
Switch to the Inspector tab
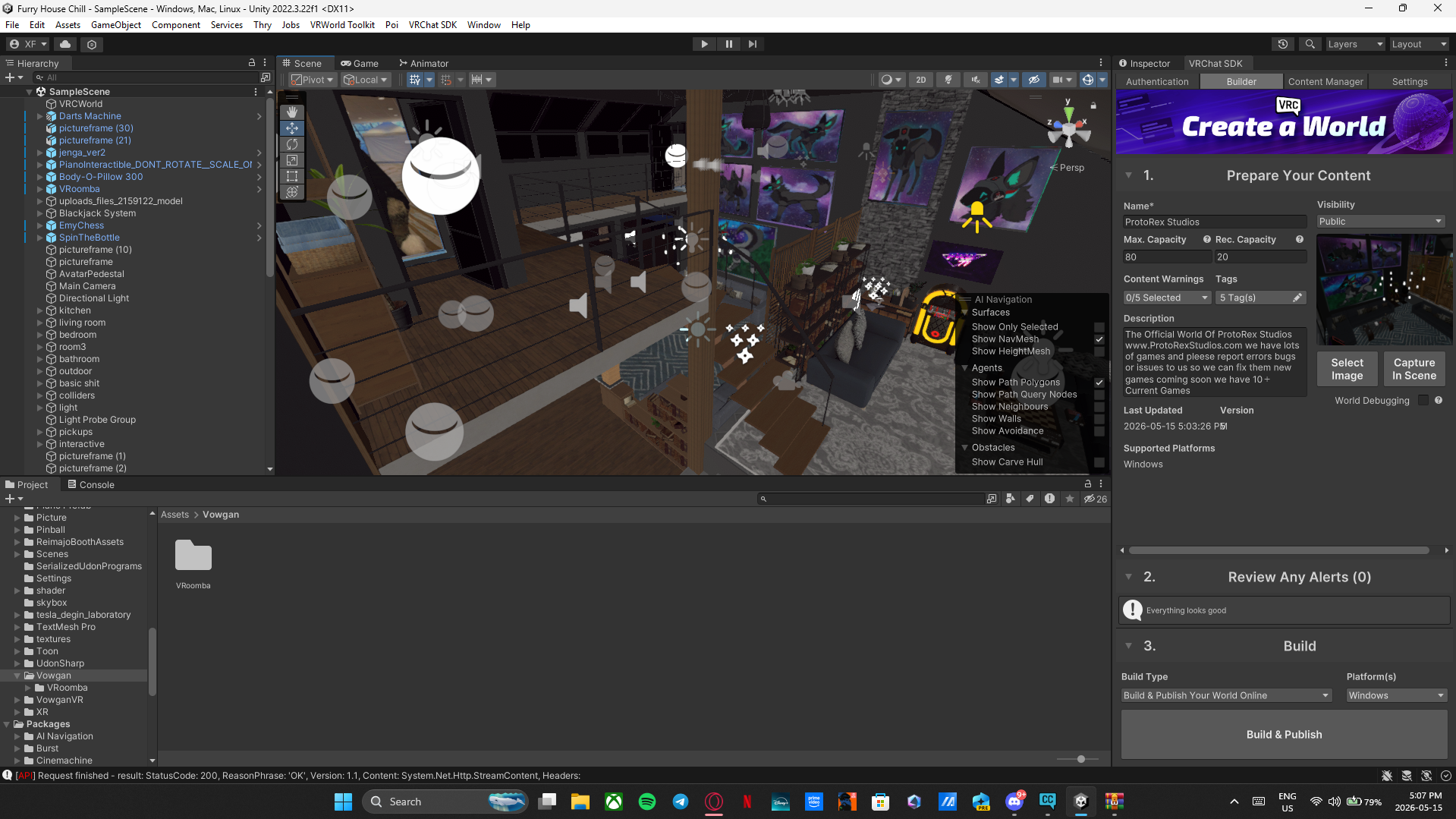(1145, 64)
